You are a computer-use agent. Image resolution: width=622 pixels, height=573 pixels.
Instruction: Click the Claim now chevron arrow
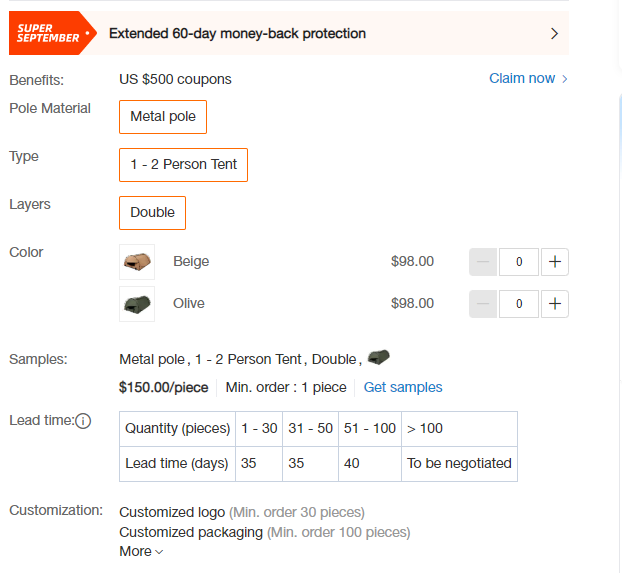(564, 79)
